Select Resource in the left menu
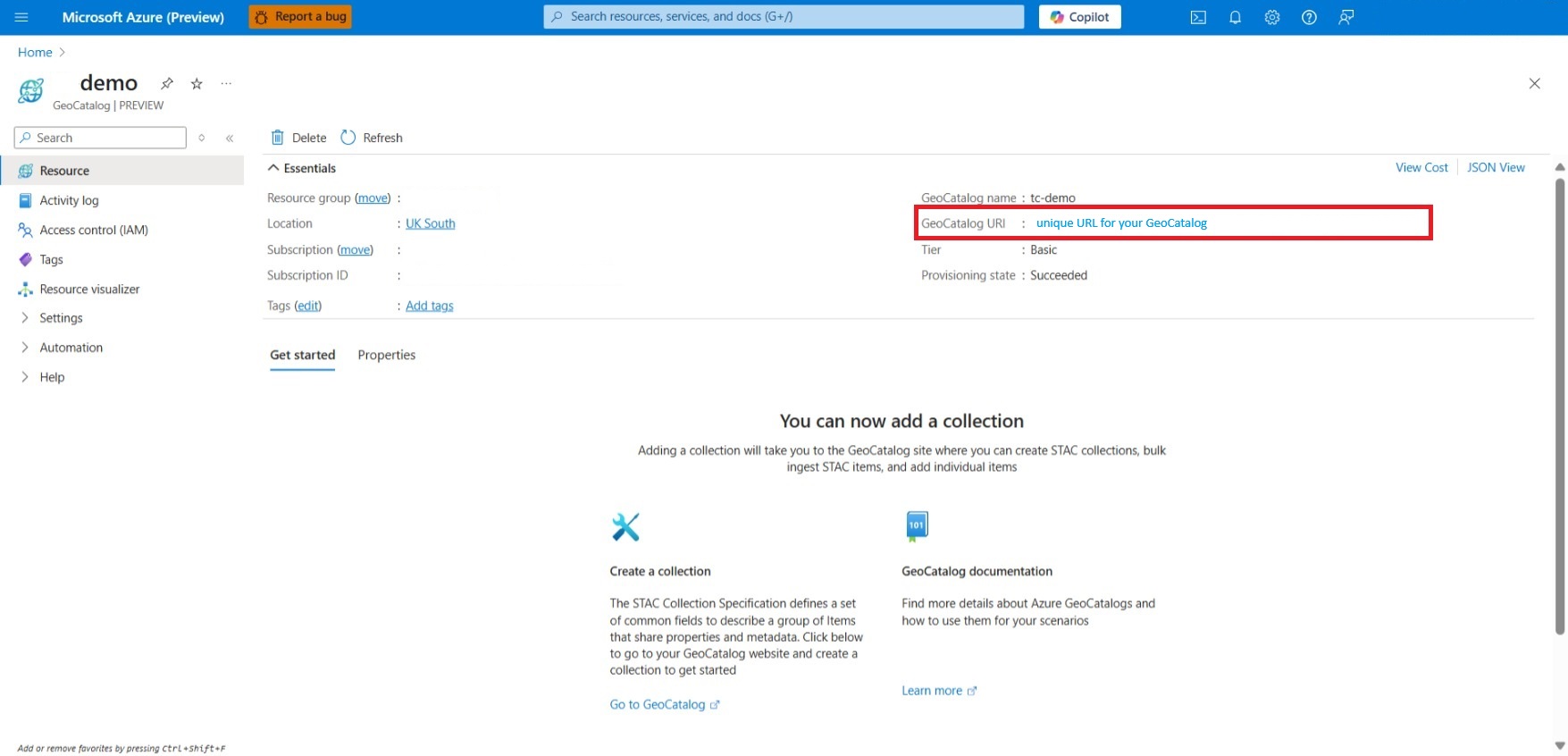Viewport: 1568px width, 756px height. click(x=122, y=171)
